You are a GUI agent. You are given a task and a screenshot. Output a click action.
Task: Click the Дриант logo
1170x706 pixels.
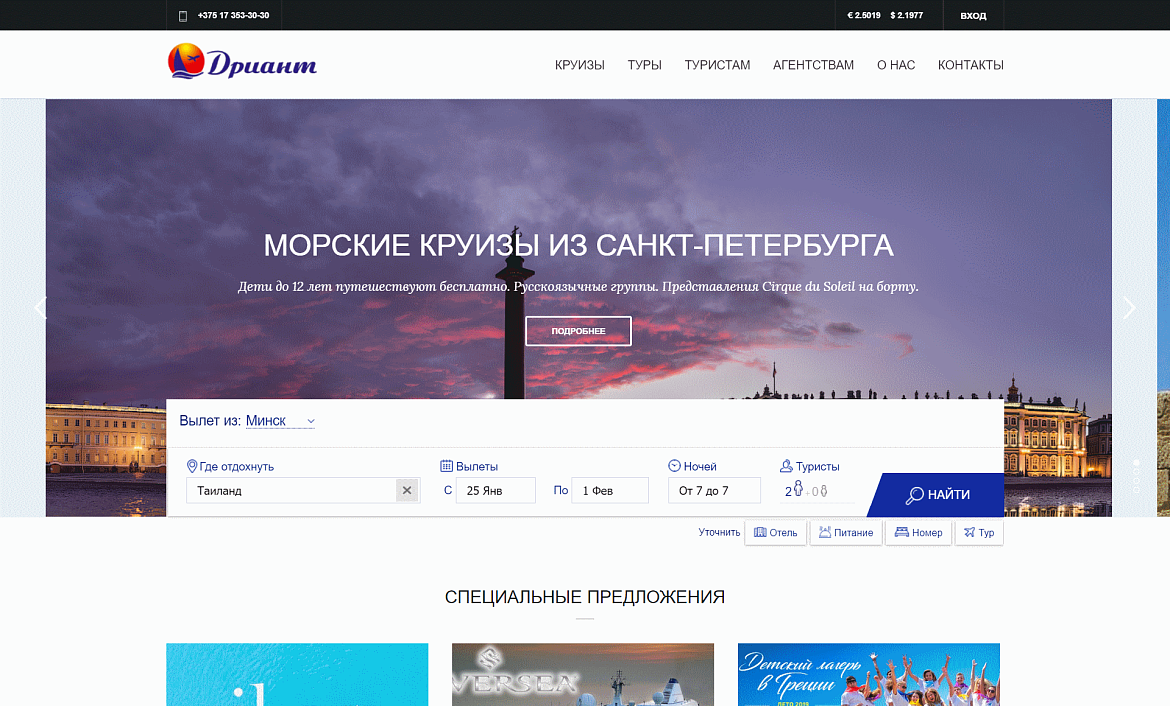(243, 62)
